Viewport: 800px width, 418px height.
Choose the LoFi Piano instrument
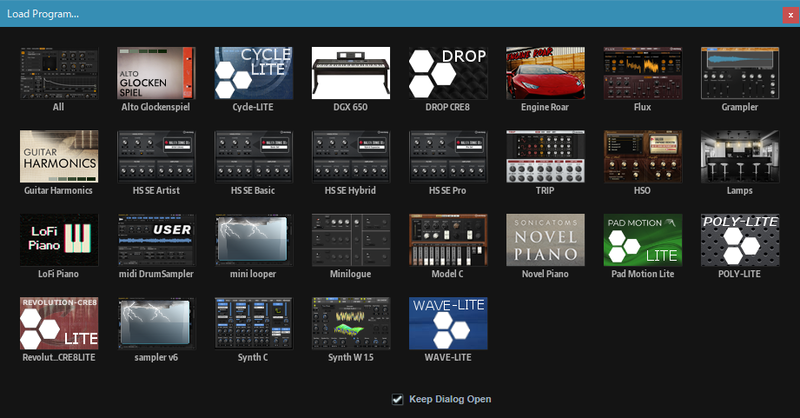[x=59, y=240]
